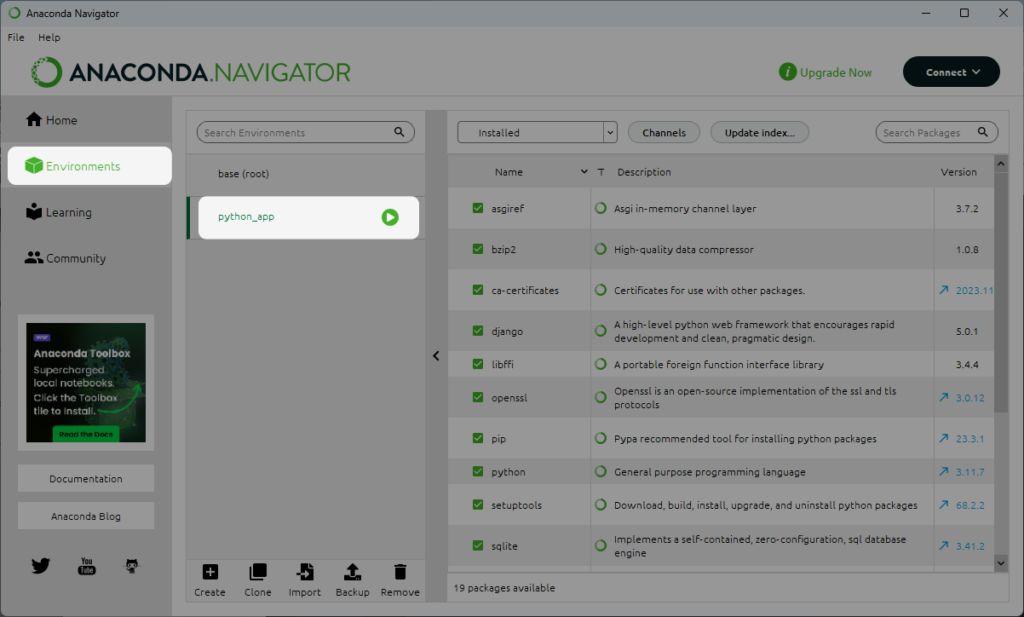Click Read the Docs in Toolbox ad

[86, 434]
